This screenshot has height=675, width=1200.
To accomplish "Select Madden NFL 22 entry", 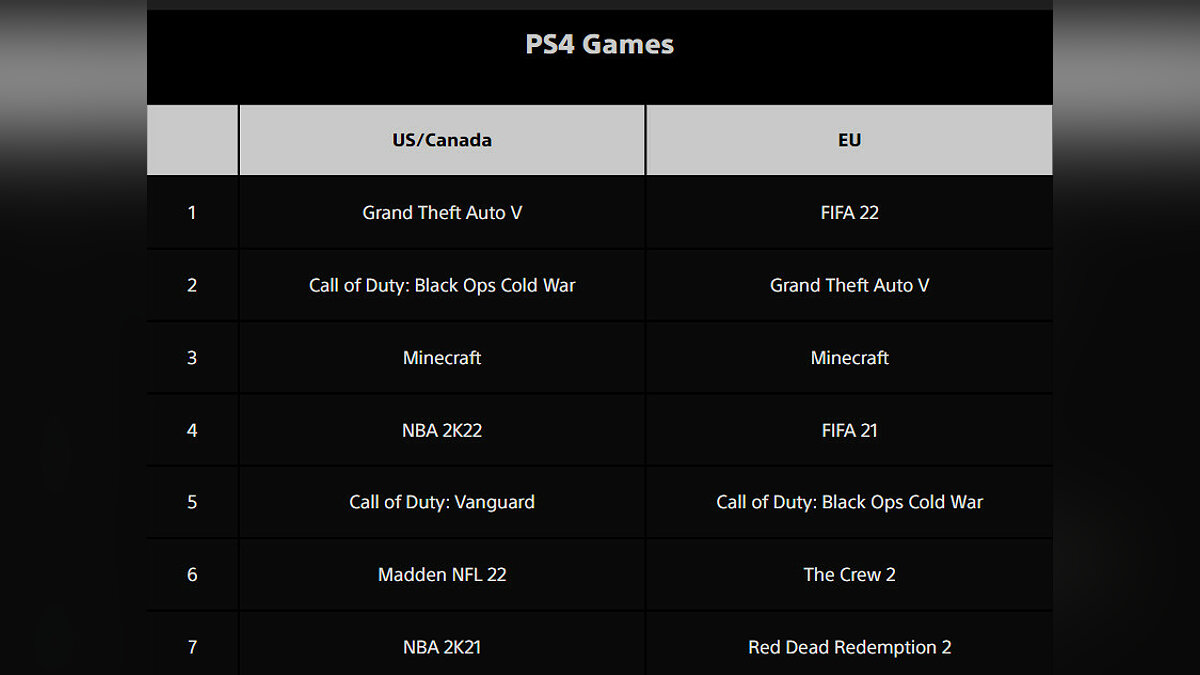I will pyautogui.click(x=442, y=575).
